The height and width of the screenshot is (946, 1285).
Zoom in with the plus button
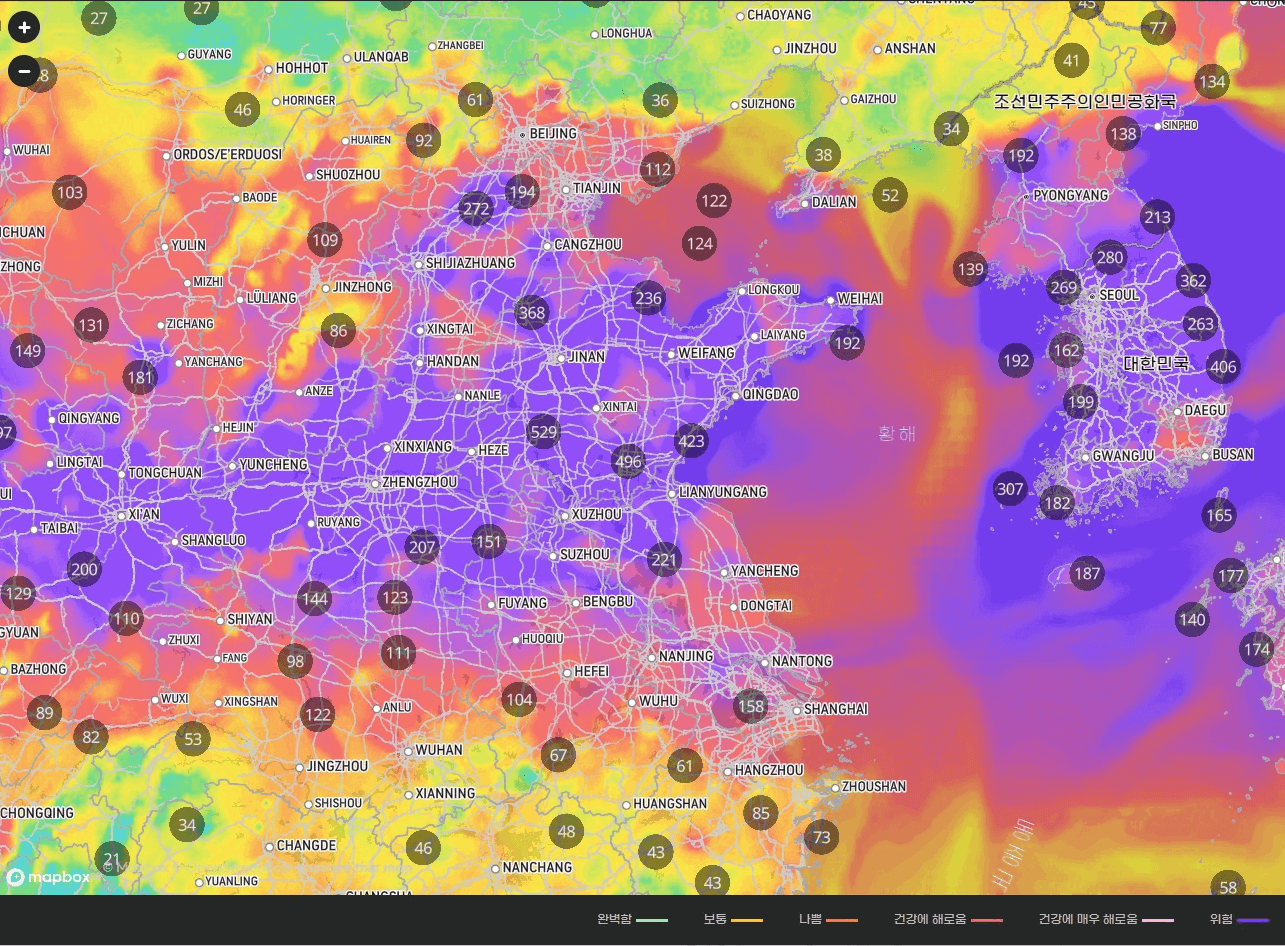tap(24, 27)
